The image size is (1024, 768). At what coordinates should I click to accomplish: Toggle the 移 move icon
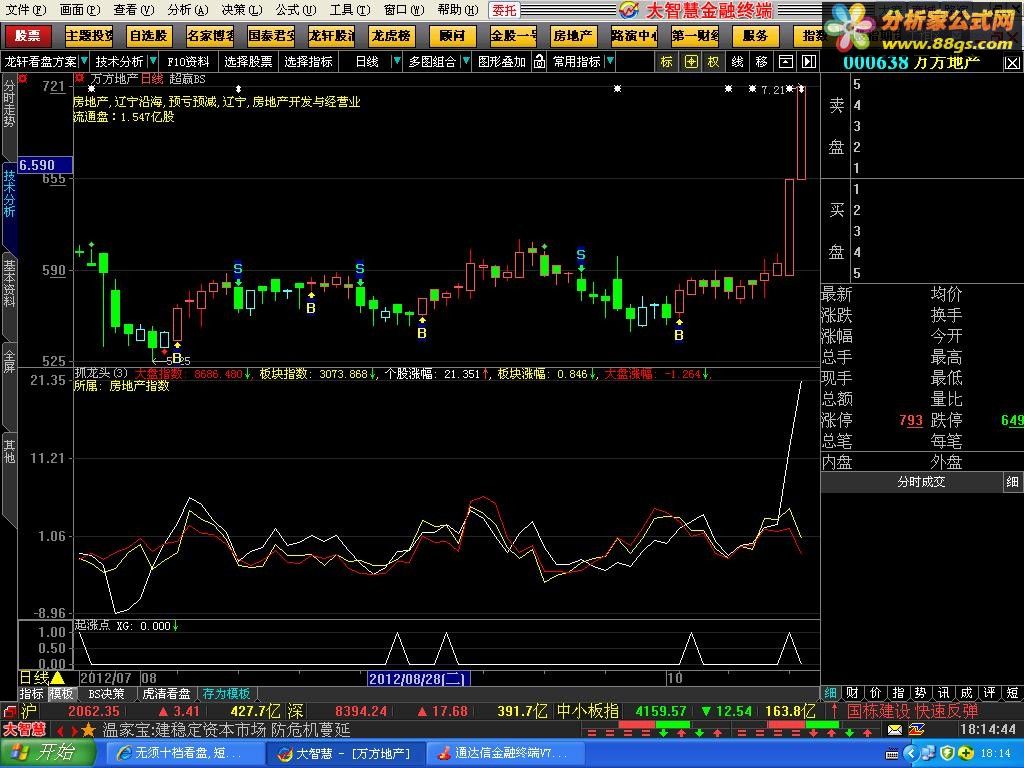(761, 61)
